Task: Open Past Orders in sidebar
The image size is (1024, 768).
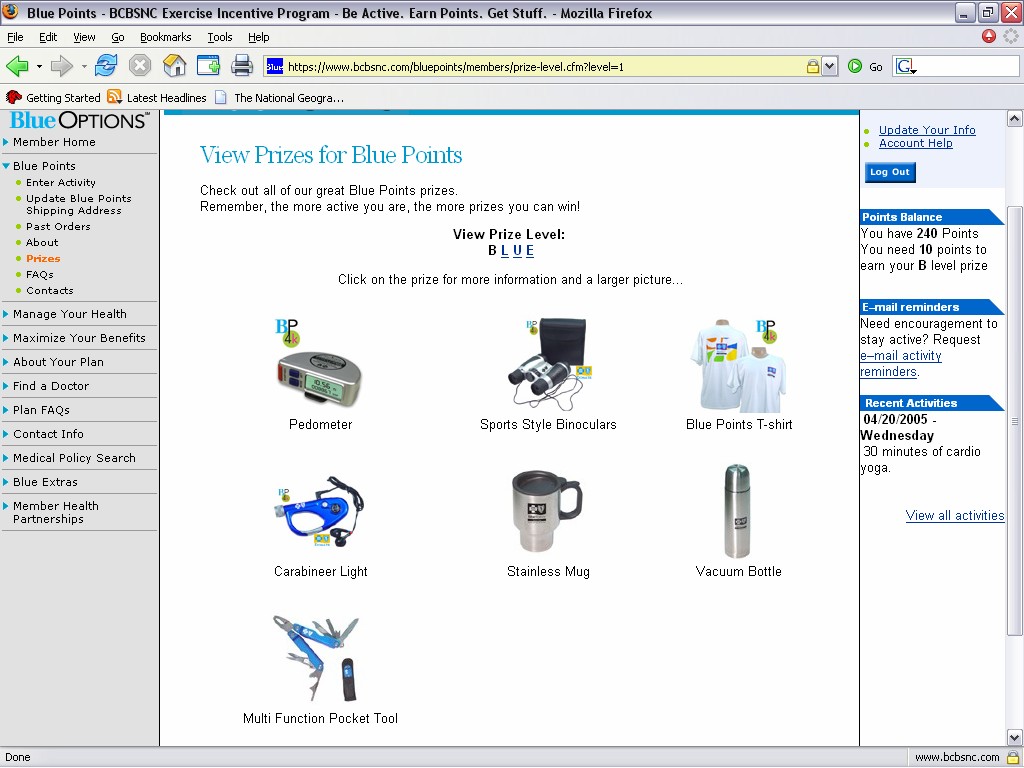Action: click(58, 227)
